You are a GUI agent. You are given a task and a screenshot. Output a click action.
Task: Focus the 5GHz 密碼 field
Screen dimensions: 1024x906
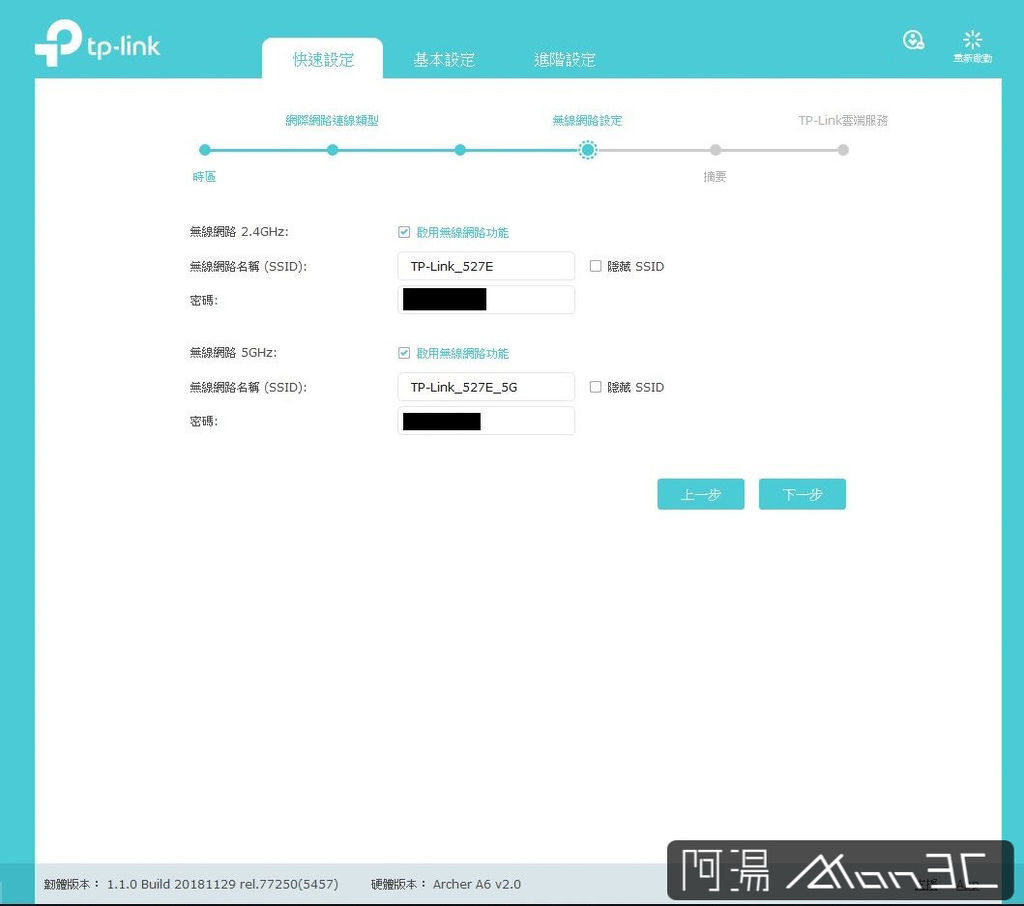click(486, 421)
